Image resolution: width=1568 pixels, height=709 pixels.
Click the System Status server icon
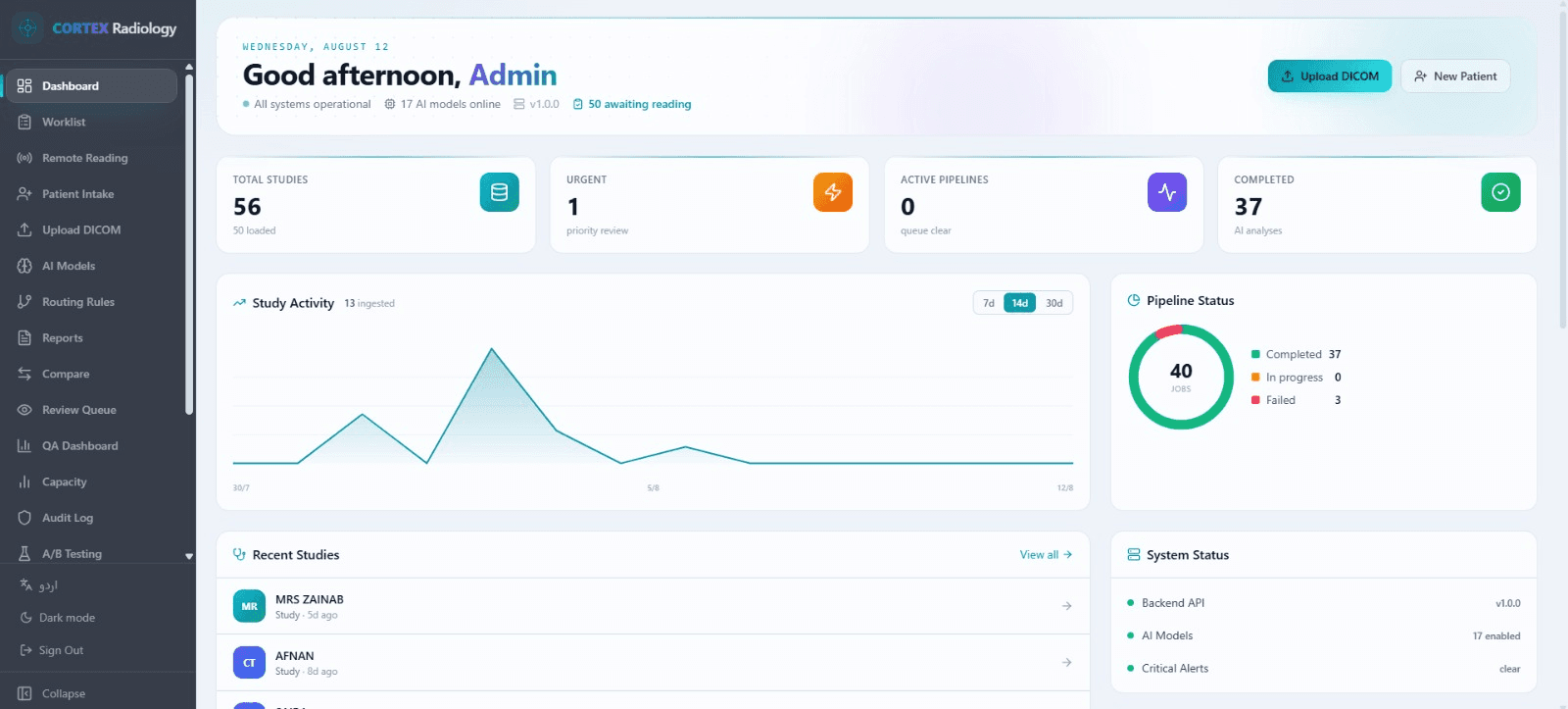[1134, 555]
